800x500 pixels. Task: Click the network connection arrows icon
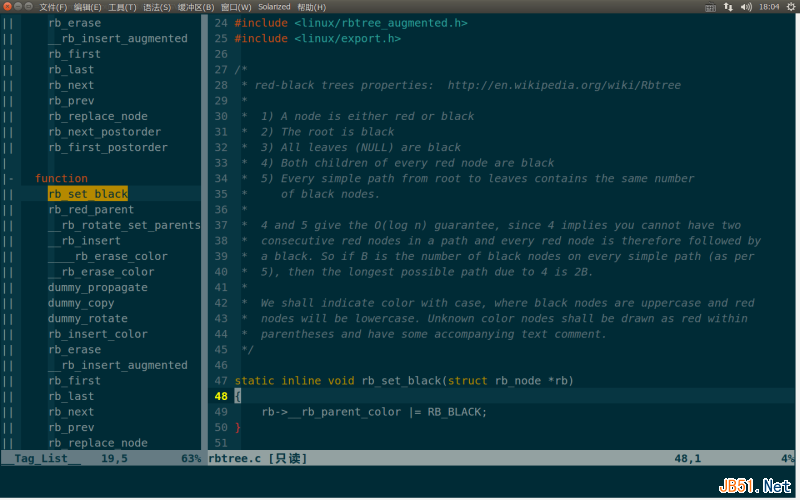(728, 7)
